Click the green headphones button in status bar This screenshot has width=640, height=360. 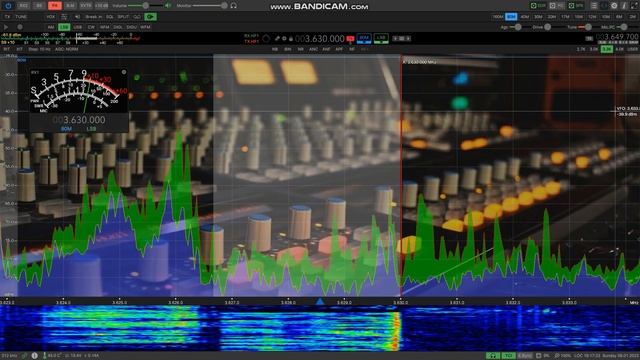[x=493, y=356]
